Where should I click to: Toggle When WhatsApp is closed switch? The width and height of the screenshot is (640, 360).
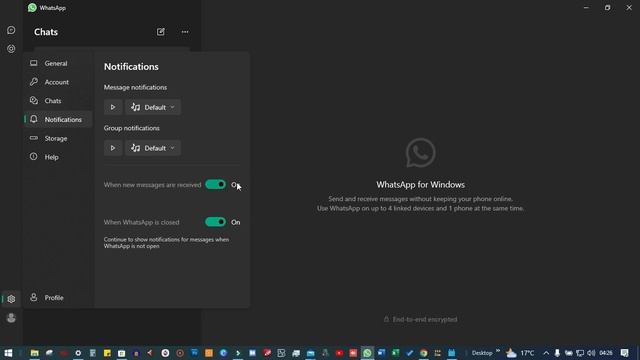[216, 222]
